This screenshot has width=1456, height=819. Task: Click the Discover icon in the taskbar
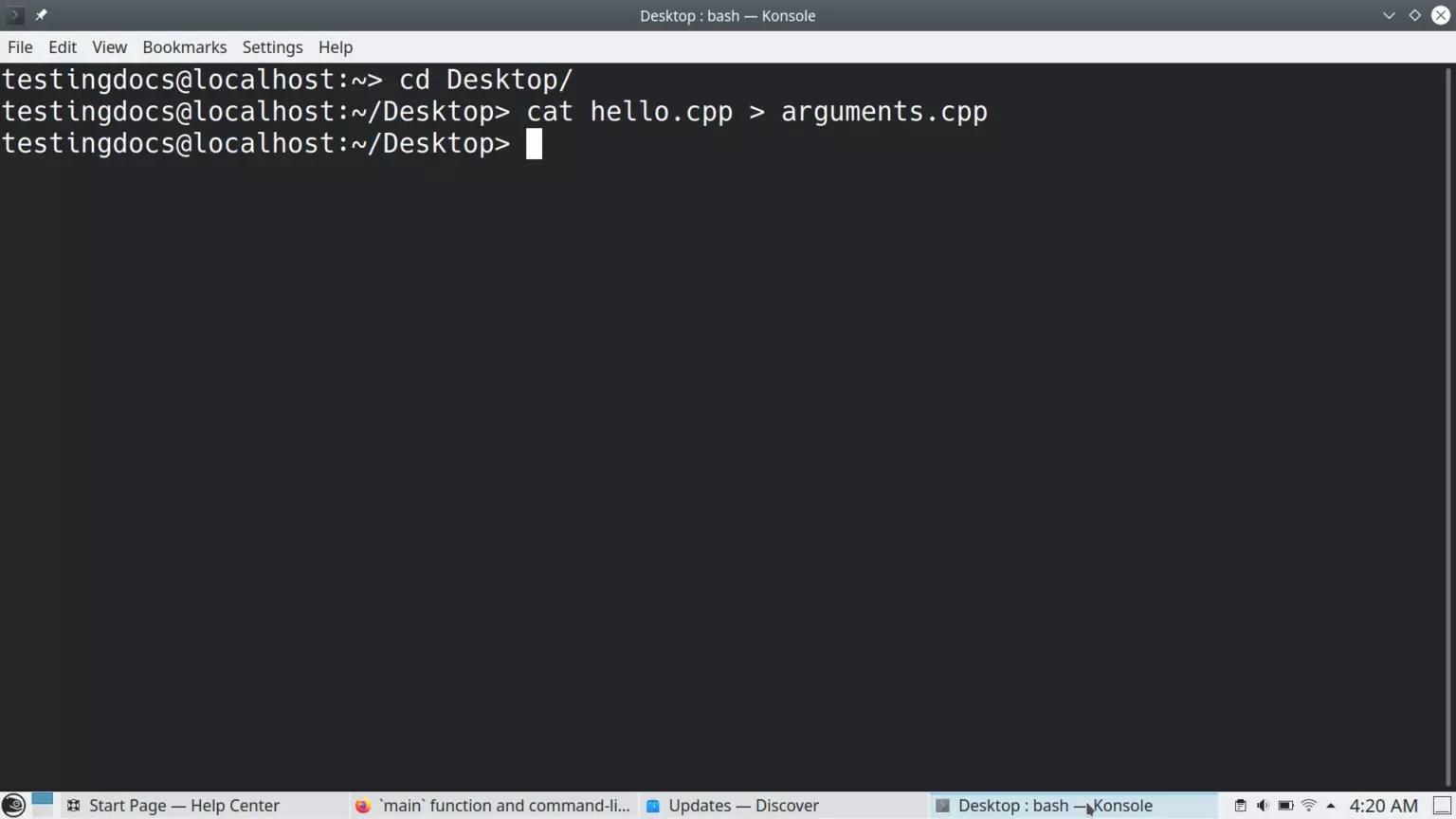coord(653,805)
